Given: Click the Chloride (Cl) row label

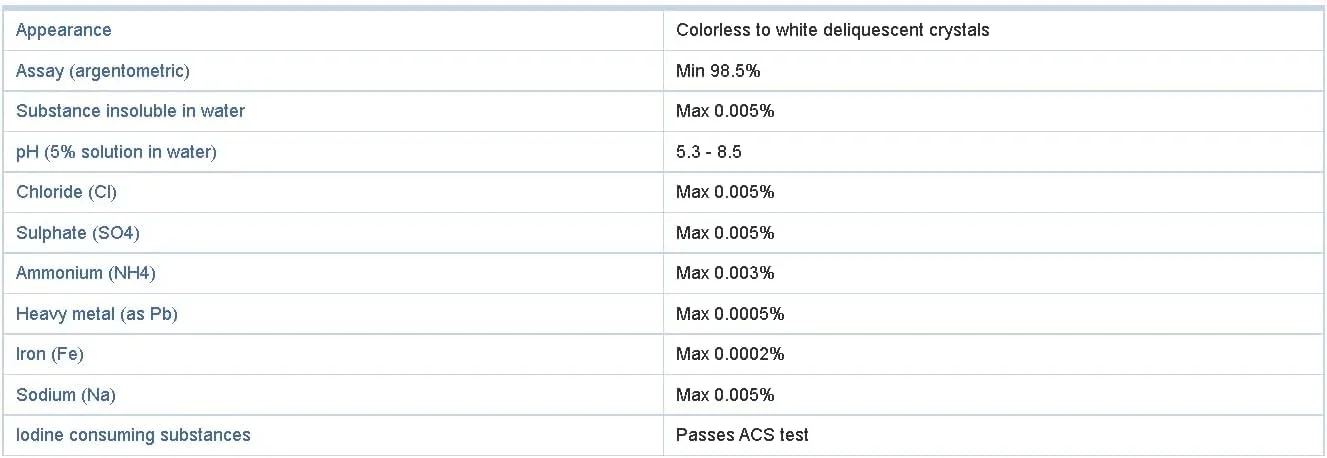Looking at the screenshot, I should tap(67, 192).
